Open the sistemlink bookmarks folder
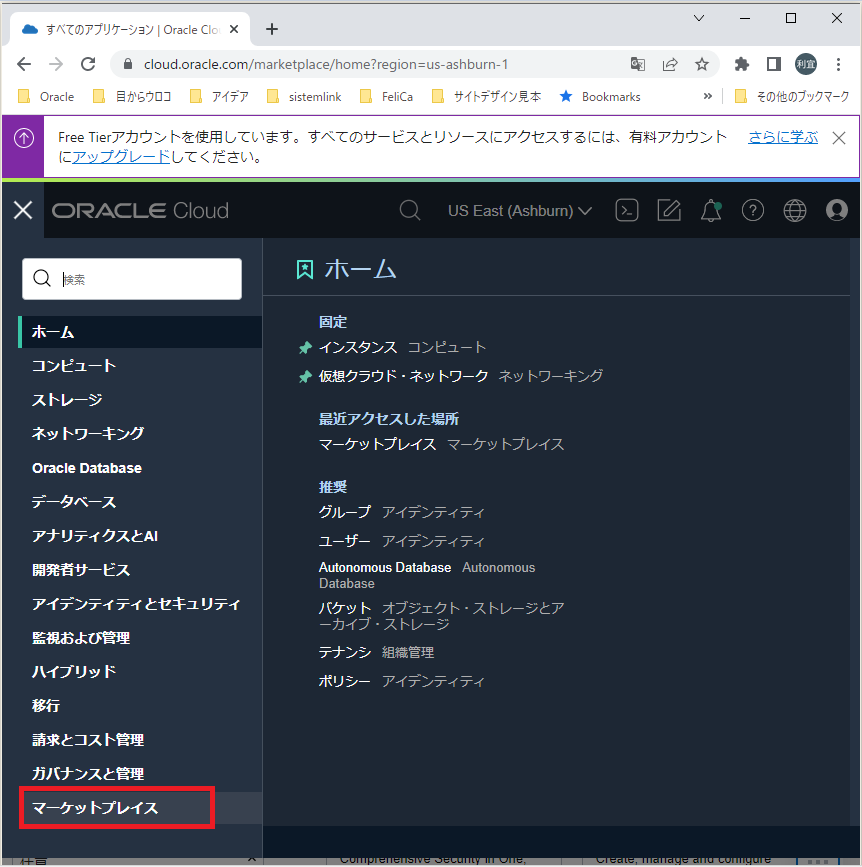Screen dimensions: 862x867 [x=304, y=97]
